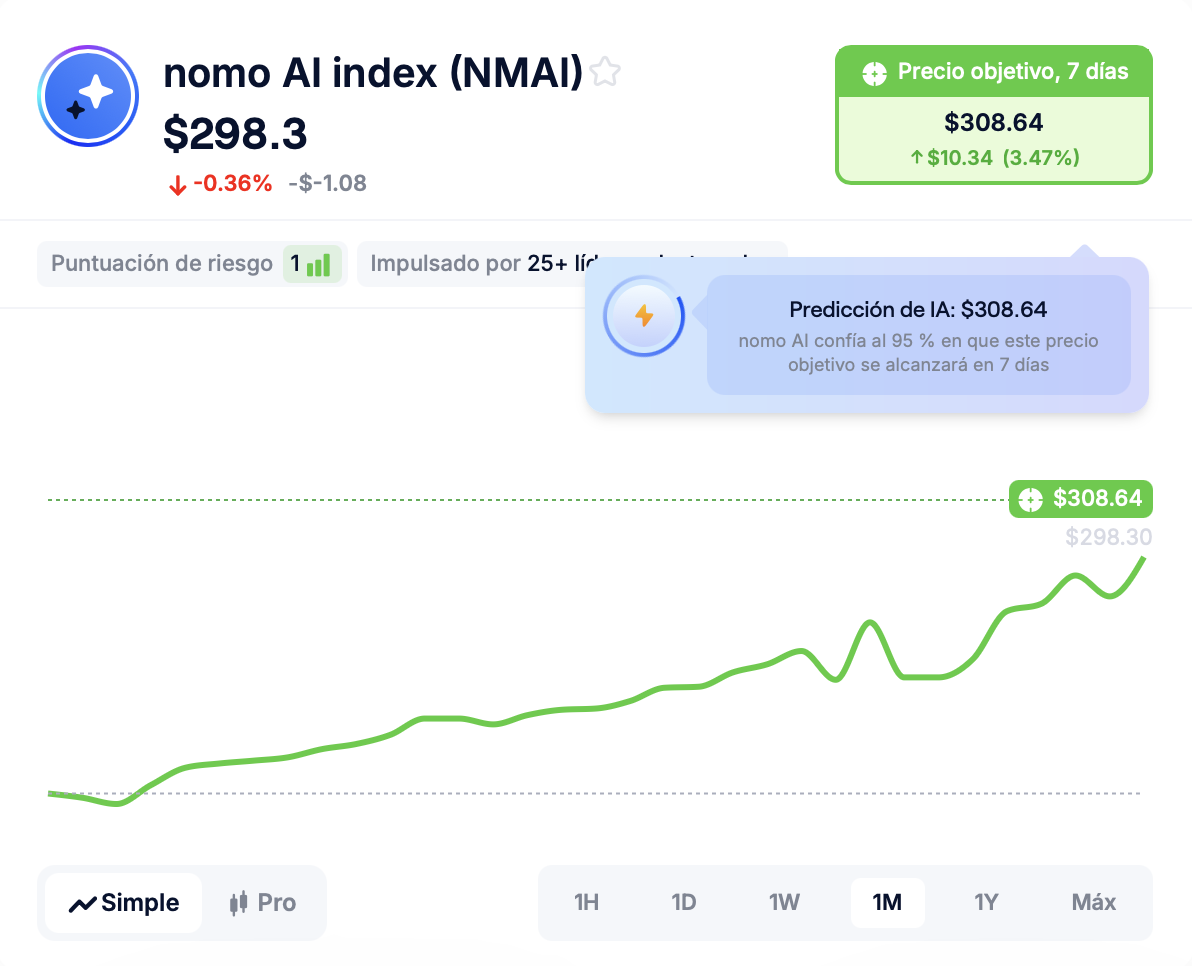Screen dimensions: 1192x966
Task: Select the 1W time range
Action: click(784, 903)
